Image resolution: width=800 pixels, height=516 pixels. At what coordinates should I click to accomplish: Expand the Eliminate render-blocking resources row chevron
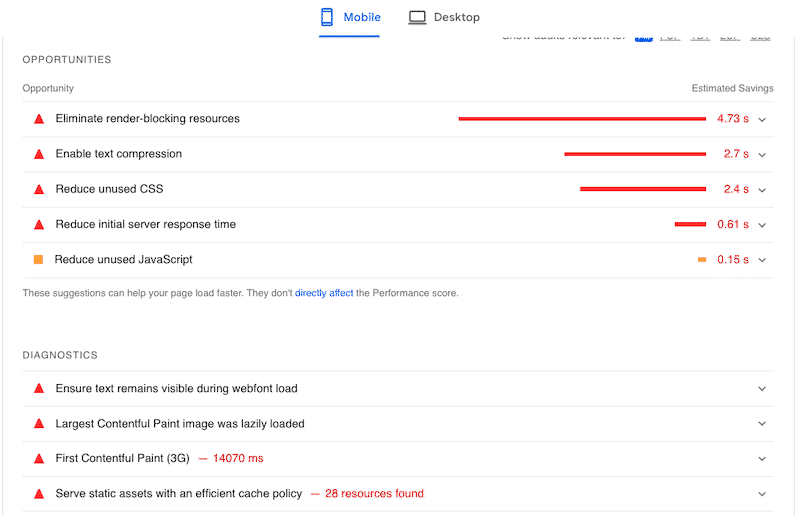[762, 119]
